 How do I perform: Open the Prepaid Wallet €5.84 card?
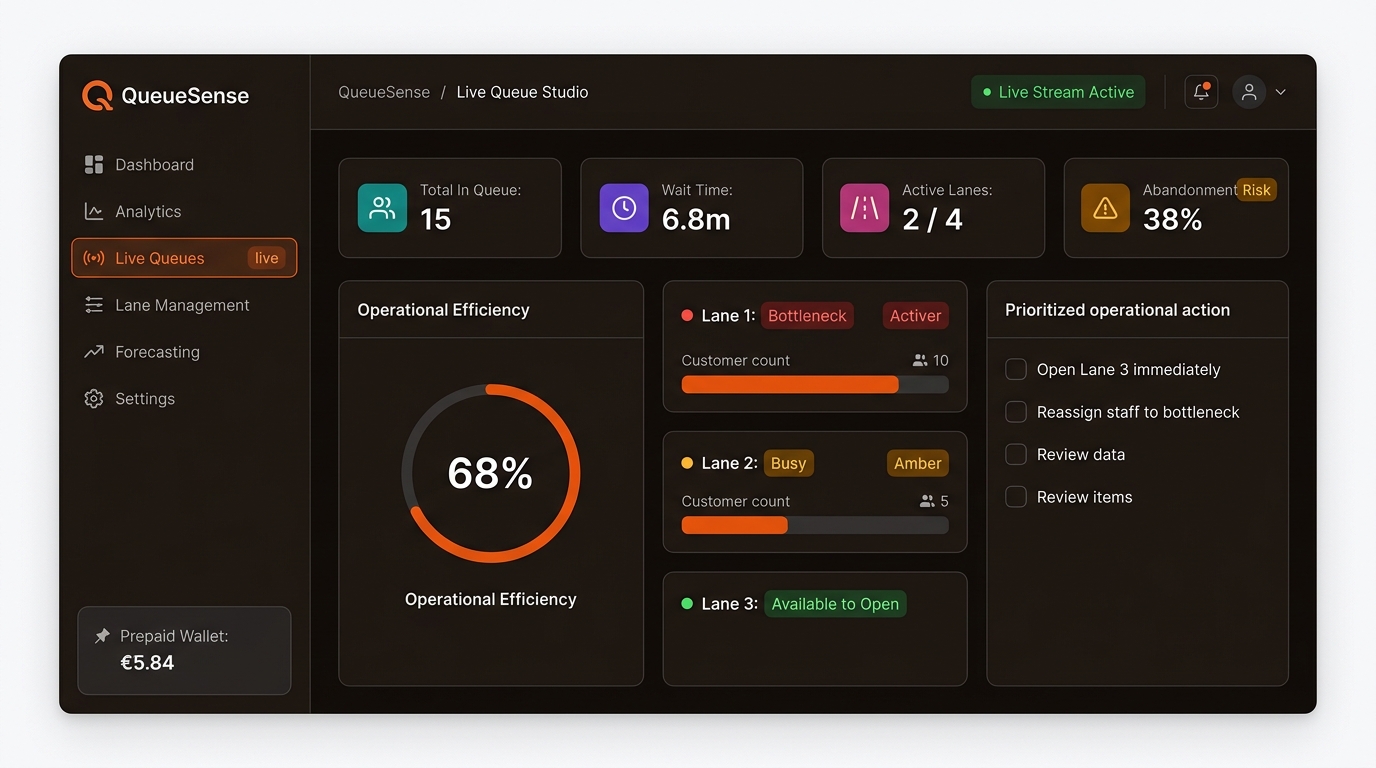184,650
